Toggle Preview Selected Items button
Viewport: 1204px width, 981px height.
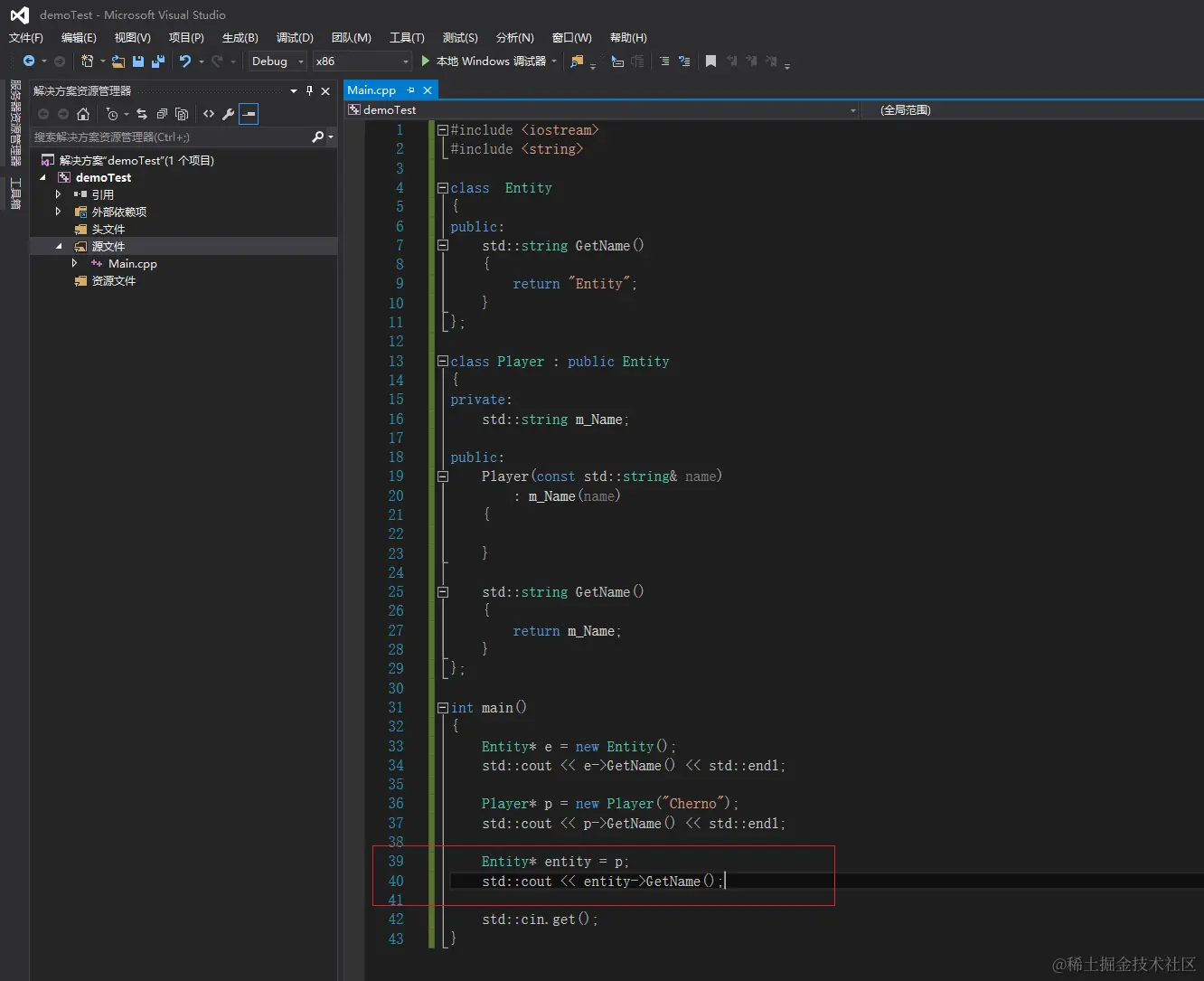coord(249,114)
